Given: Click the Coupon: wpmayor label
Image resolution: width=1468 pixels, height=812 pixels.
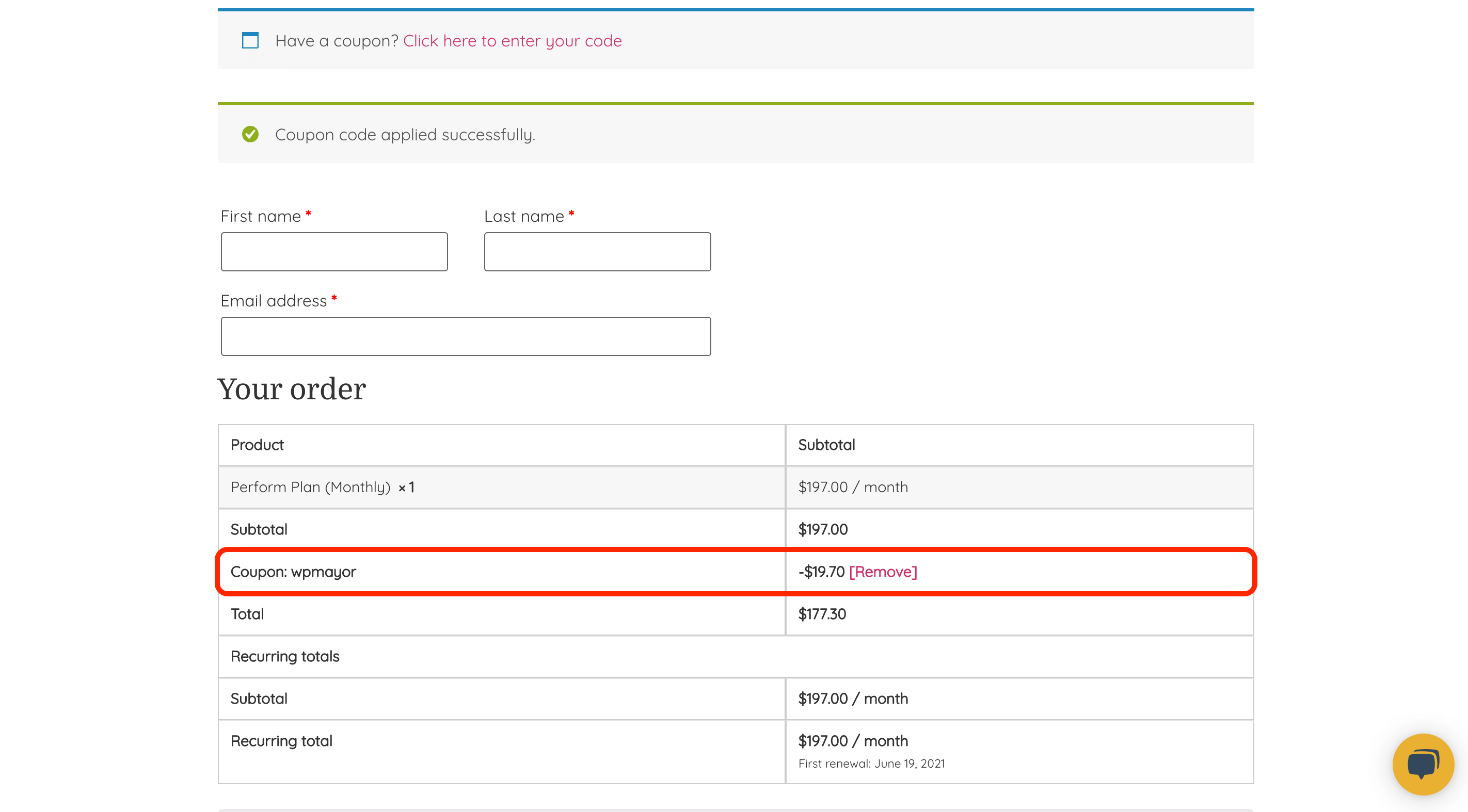Looking at the screenshot, I should [293, 572].
